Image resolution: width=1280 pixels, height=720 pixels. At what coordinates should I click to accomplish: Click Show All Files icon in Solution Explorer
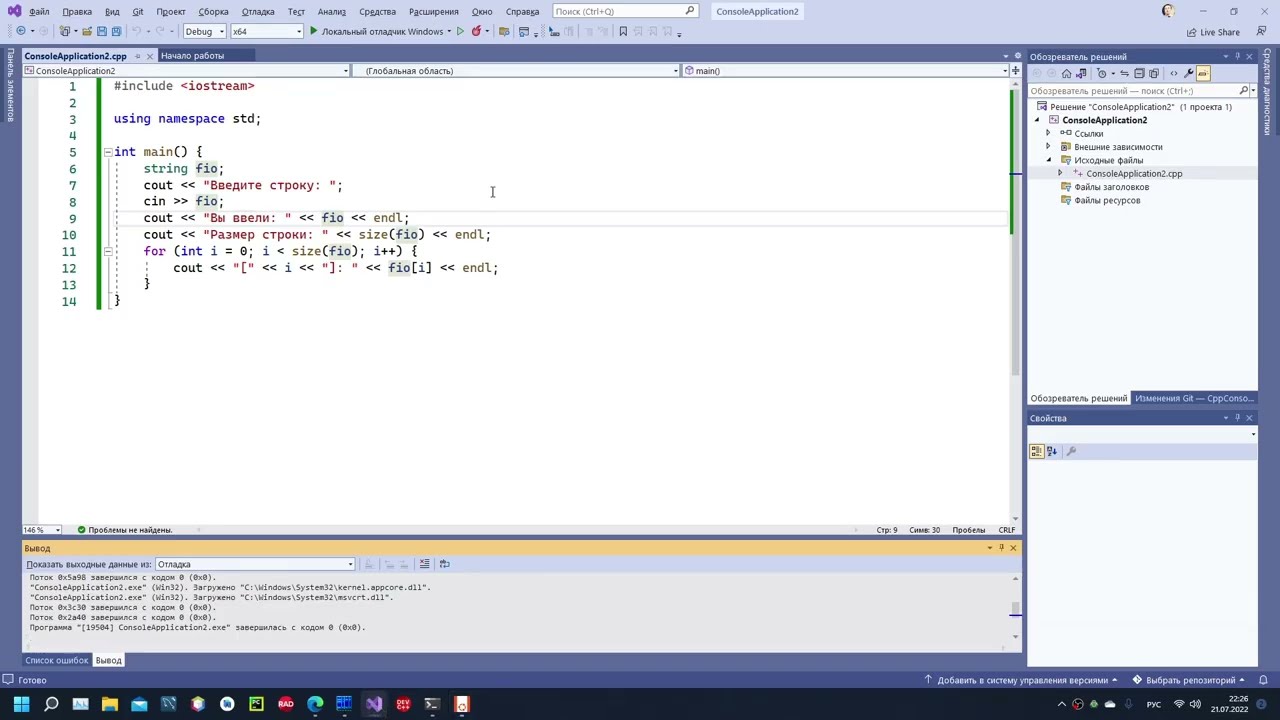pos(1154,73)
